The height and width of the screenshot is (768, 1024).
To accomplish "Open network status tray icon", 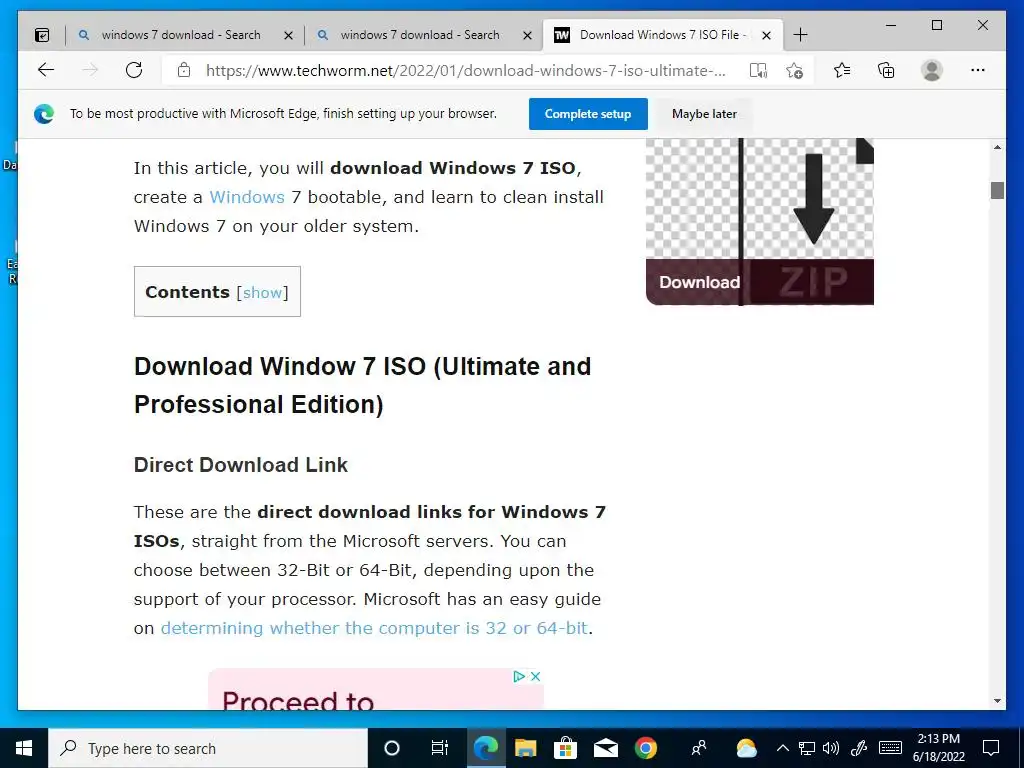I will (807, 748).
